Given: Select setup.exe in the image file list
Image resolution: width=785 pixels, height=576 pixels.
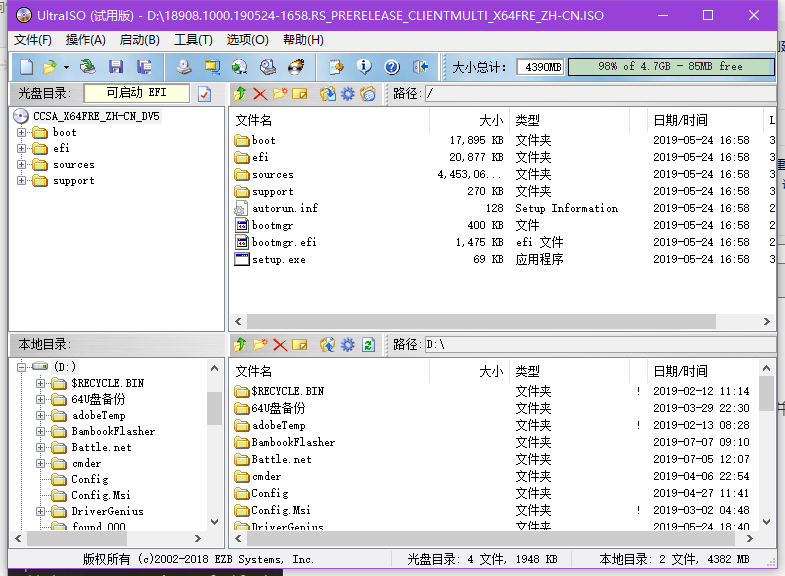Looking at the screenshot, I should [278, 259].
